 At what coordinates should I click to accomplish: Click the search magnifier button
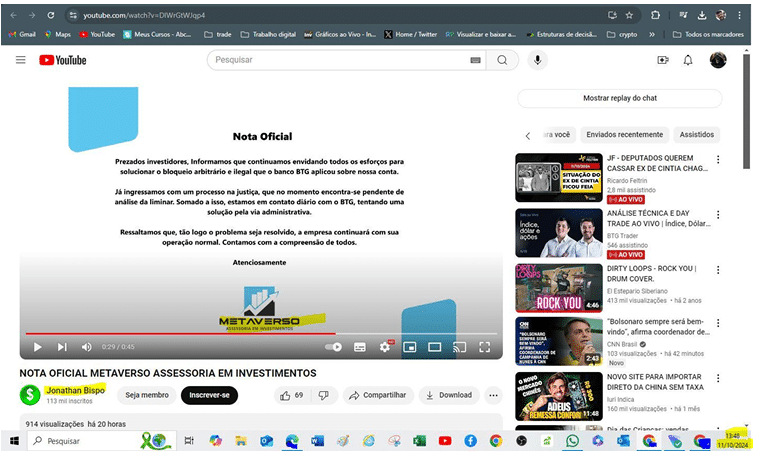(x=502, y=60)
